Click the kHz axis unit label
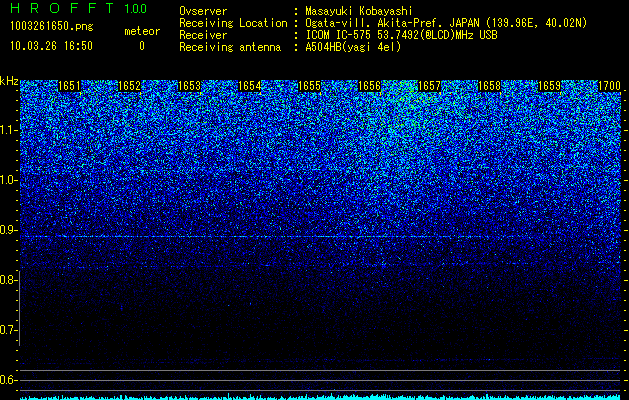The width and height of the screenshot is (629, 400). 9,81
